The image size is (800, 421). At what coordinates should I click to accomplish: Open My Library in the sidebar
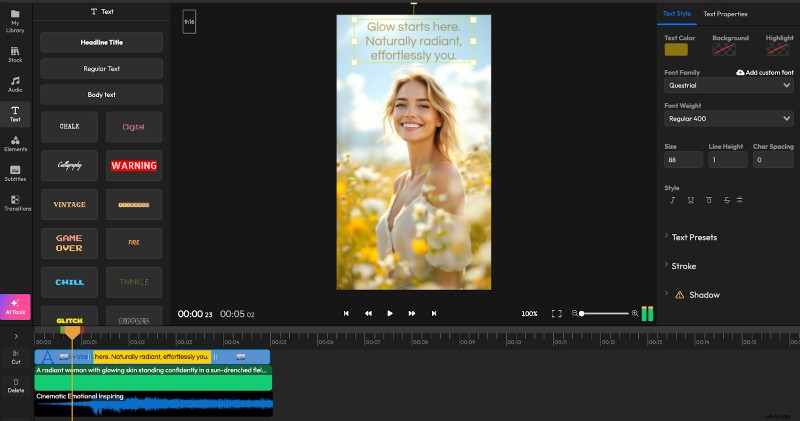coord(15,22)
